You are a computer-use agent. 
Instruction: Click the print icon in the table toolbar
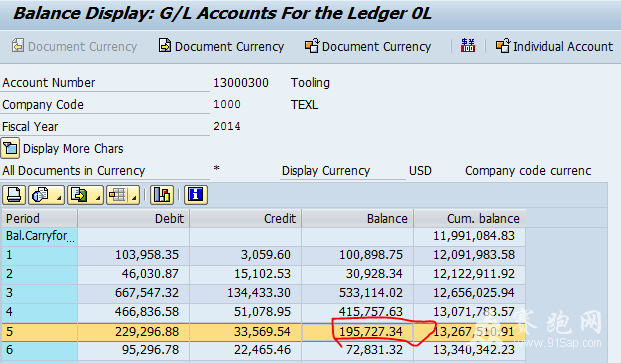[x=14, y=195]
